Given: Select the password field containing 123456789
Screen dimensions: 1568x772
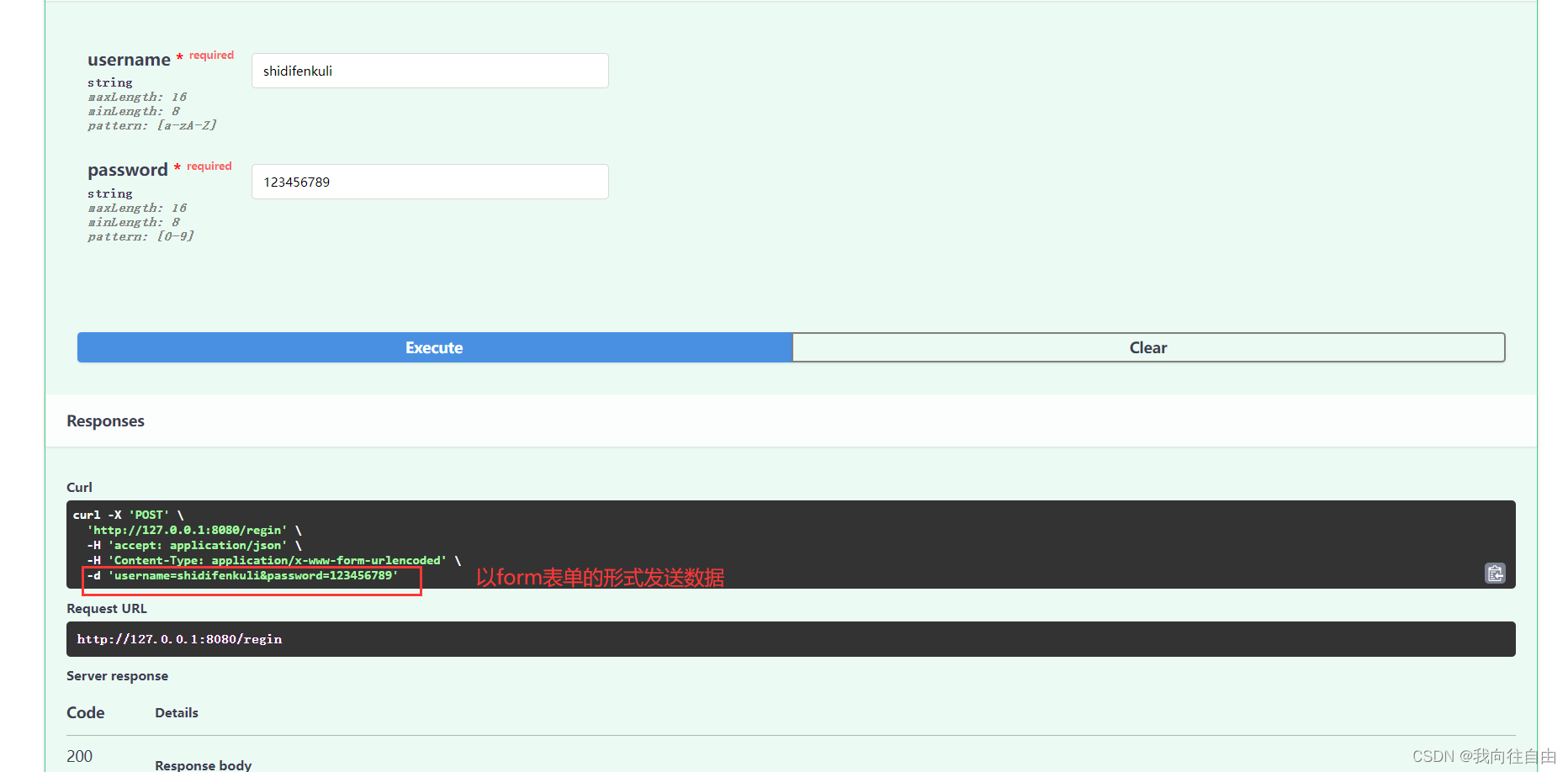Looking at the screenshot, I should (429, 182).
